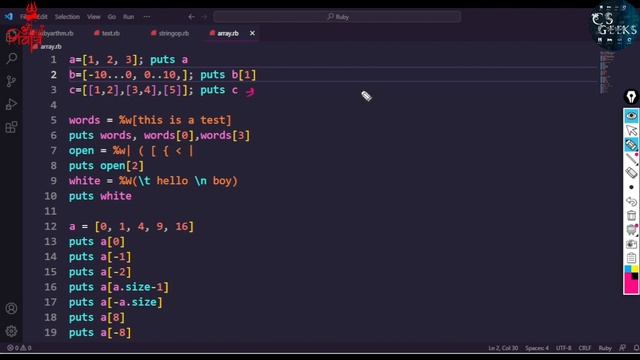
Task: Select the arrow cursor tool in annotation bar
Action: pyautogui.click(x=631, y=130)
